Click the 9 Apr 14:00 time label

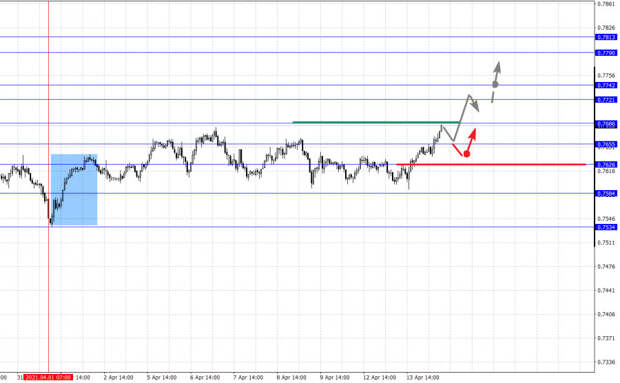point(335,377)
